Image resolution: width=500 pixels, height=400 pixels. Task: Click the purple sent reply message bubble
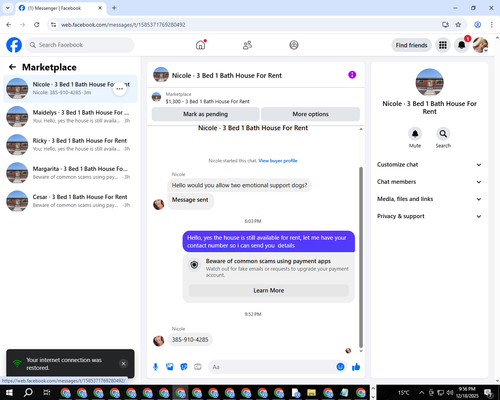(269, 242)
